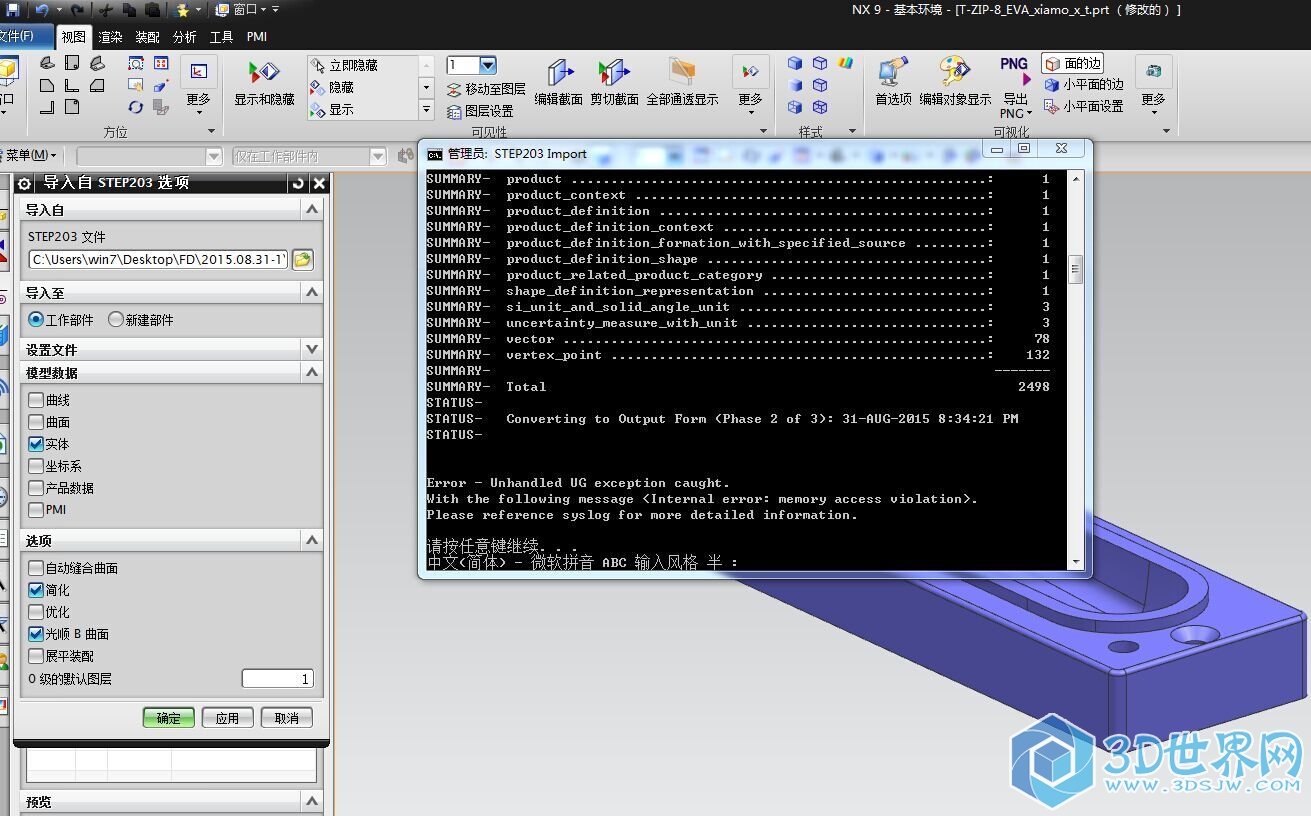Click the Copy icon in the top toolbar
The width and height of the screenshot is (1311, 816).
click(x=129, y=9)
